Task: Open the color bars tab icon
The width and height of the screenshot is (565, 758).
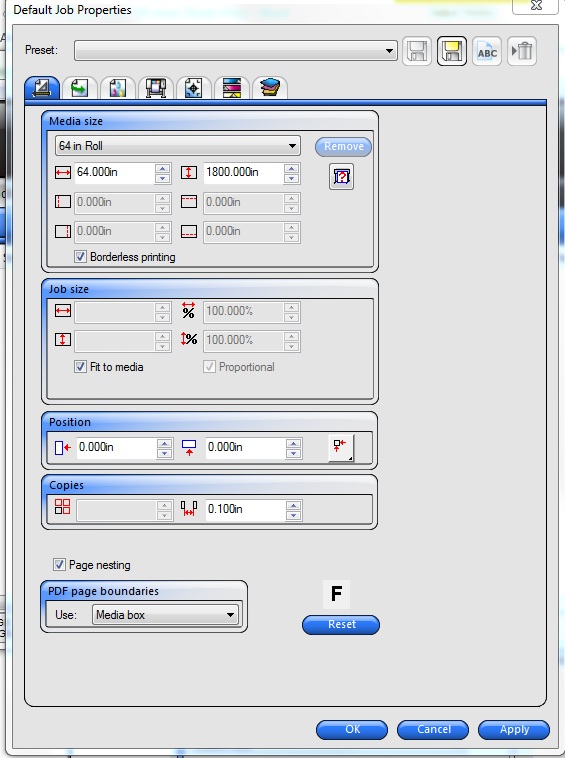Action: point(232,88)
